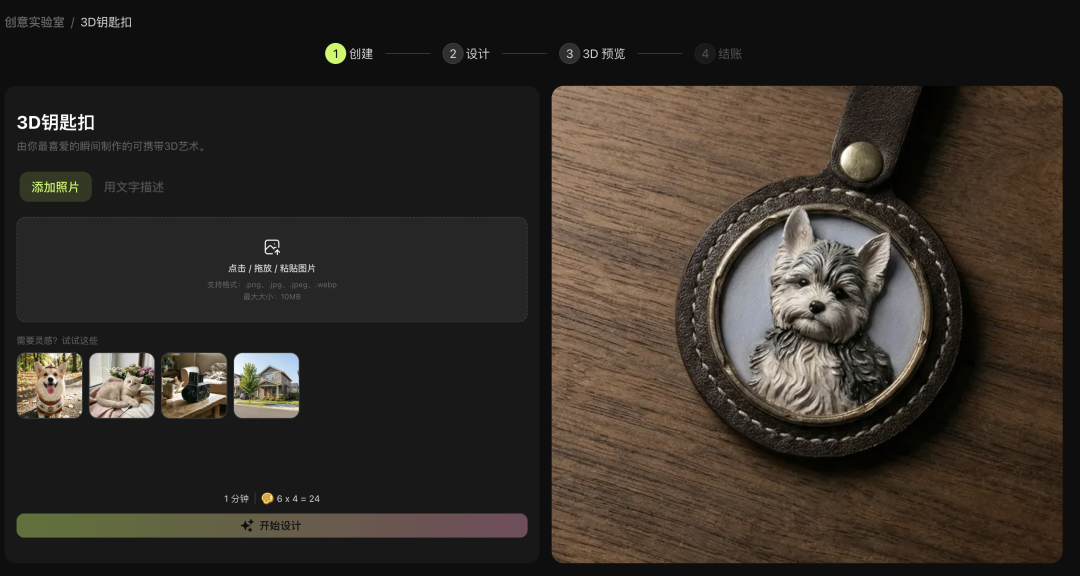Go to 创意实验室 breadcrumb link
The height and width of the screenshot is (576, 1080).
34,22
